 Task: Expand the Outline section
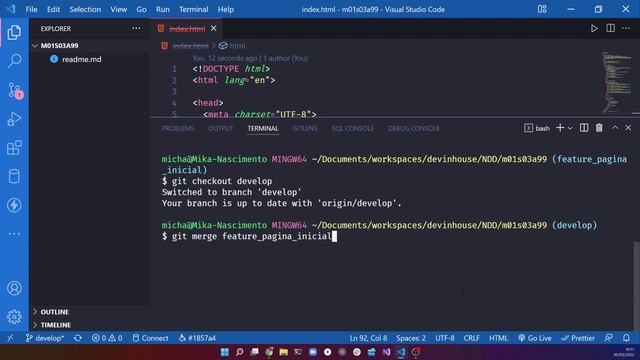[89, 312]
